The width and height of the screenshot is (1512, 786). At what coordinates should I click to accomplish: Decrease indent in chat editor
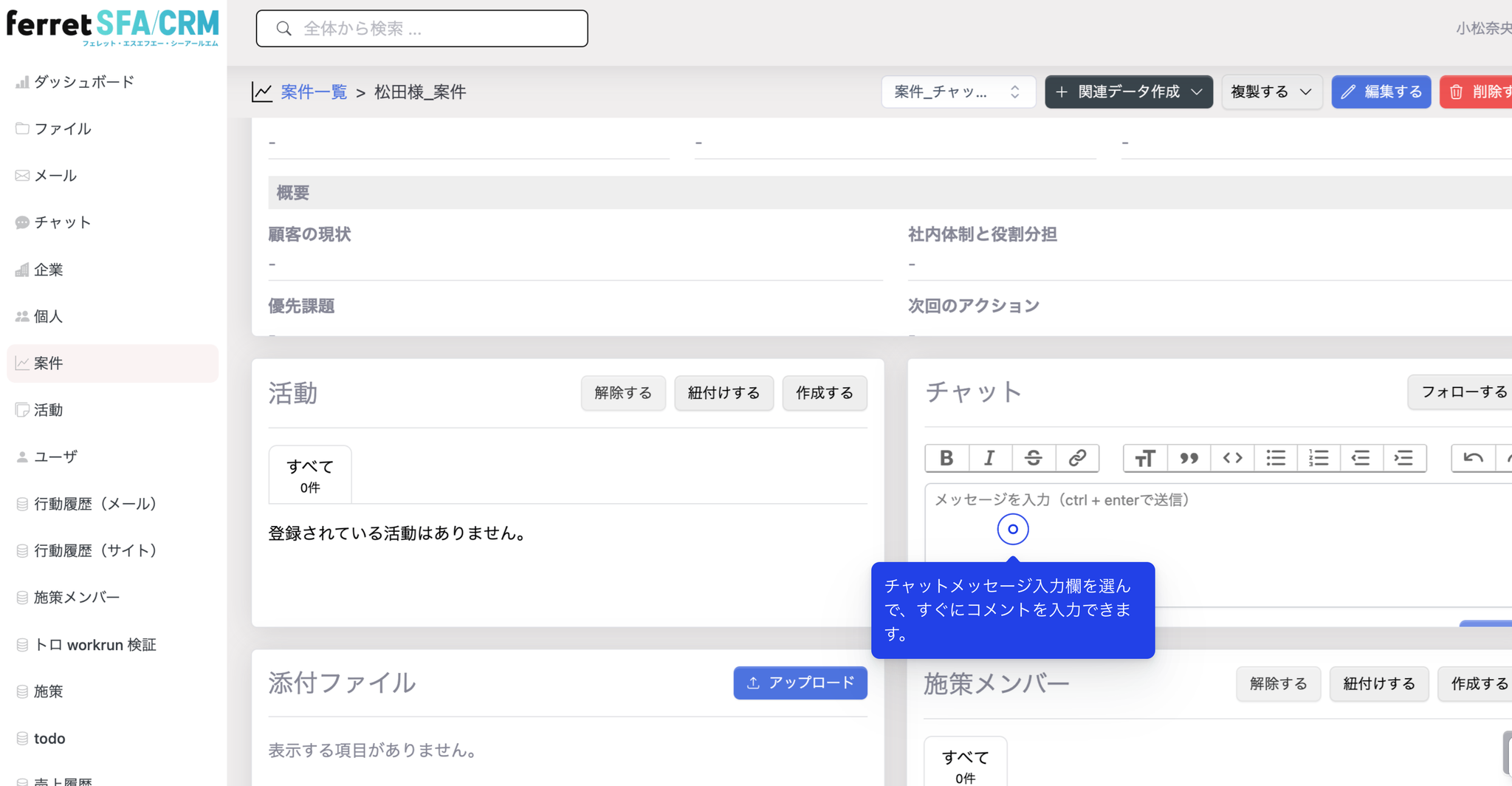coord(1361,458)
